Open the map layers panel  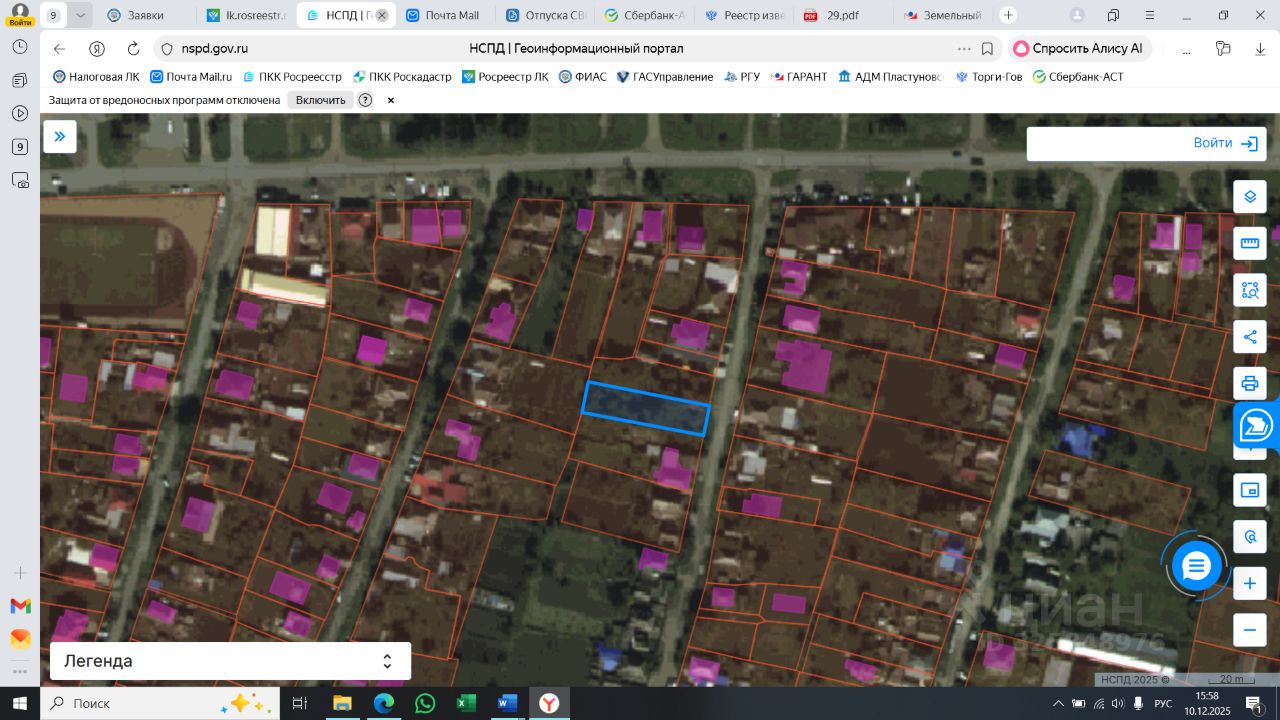pos(1249,197)
